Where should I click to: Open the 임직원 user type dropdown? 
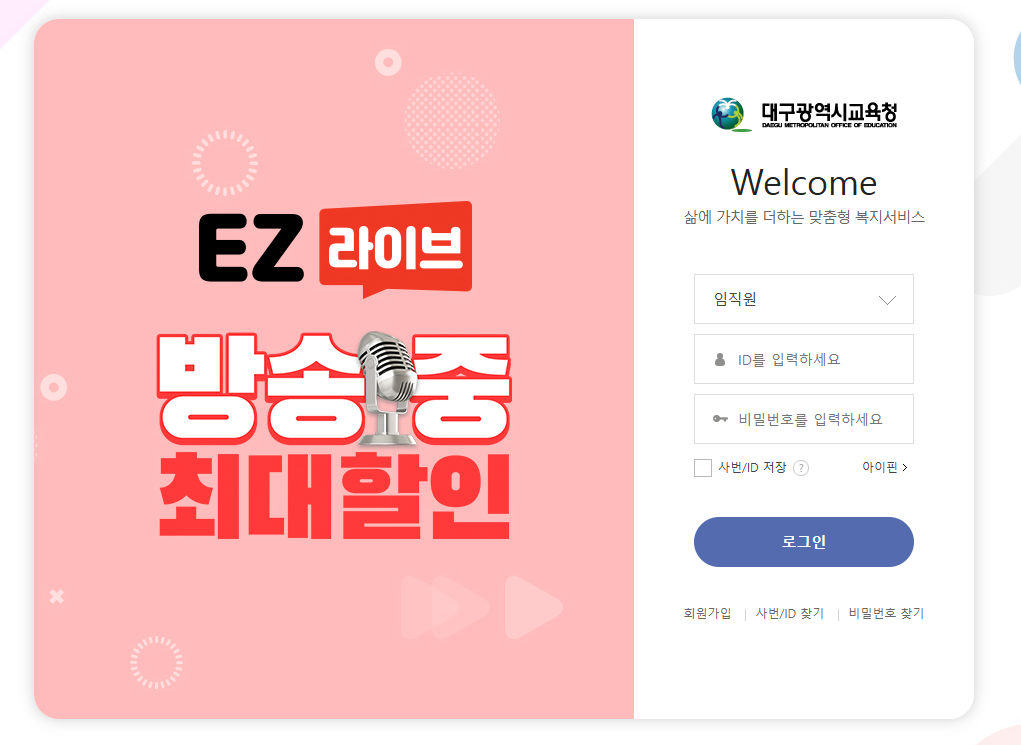[804, 299]
